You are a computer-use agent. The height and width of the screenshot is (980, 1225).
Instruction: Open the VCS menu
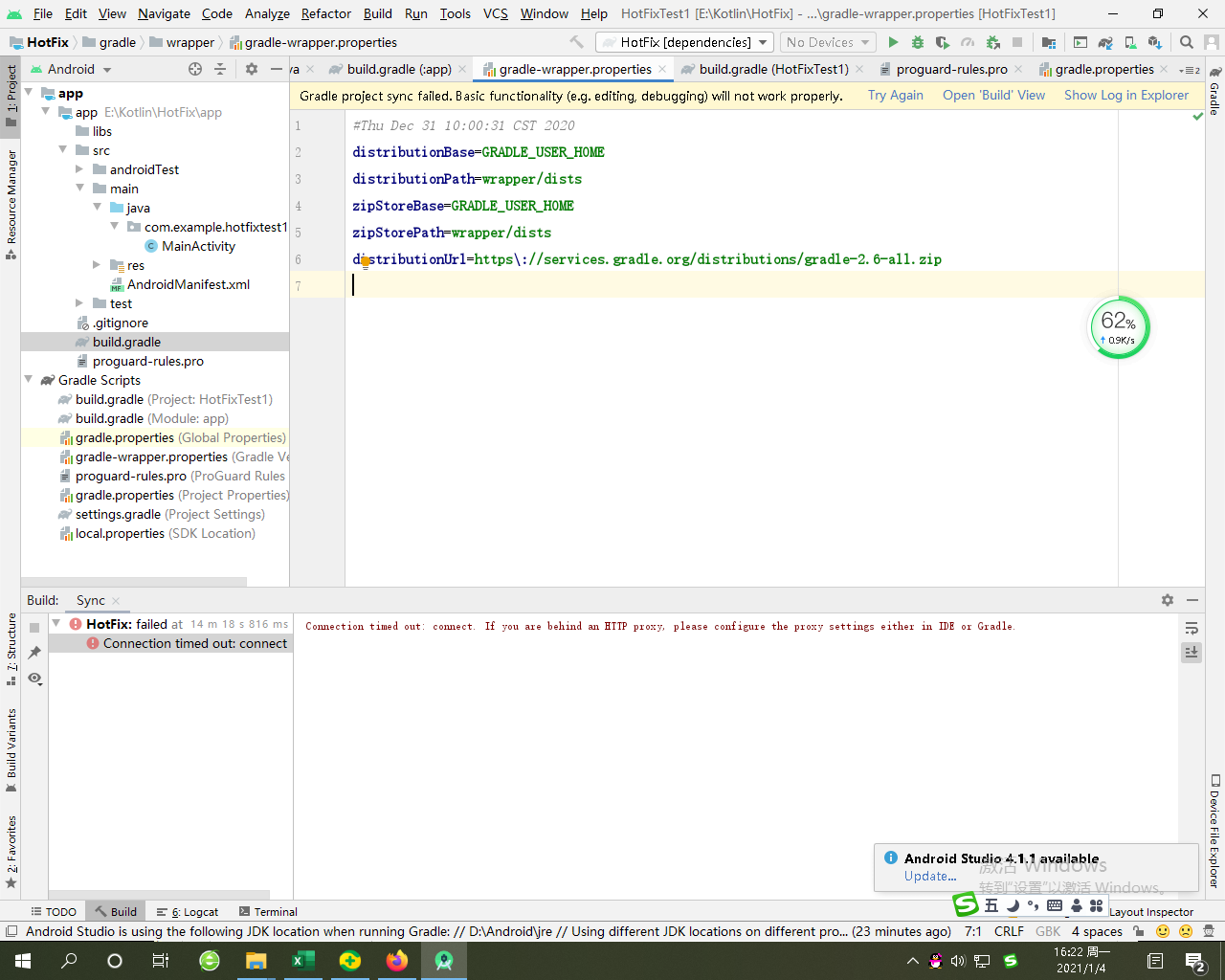[496, 13]
